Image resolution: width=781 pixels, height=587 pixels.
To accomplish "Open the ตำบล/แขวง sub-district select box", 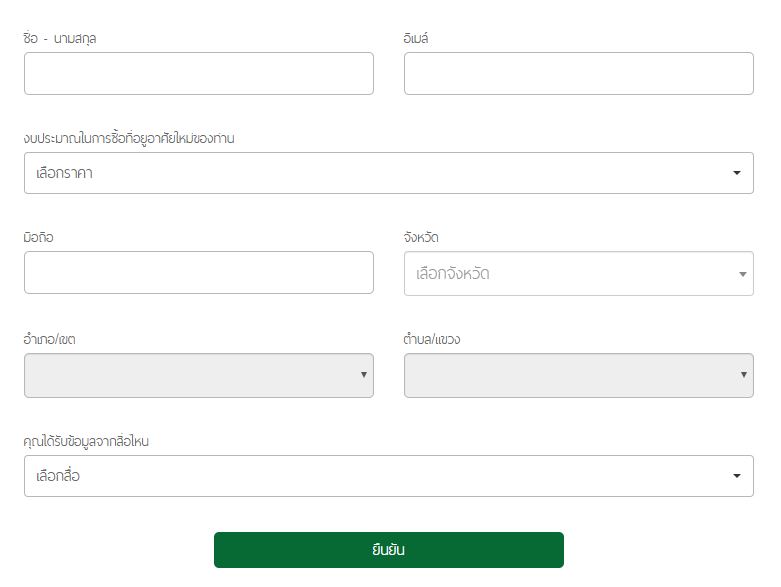I will [x=578, y=375].
